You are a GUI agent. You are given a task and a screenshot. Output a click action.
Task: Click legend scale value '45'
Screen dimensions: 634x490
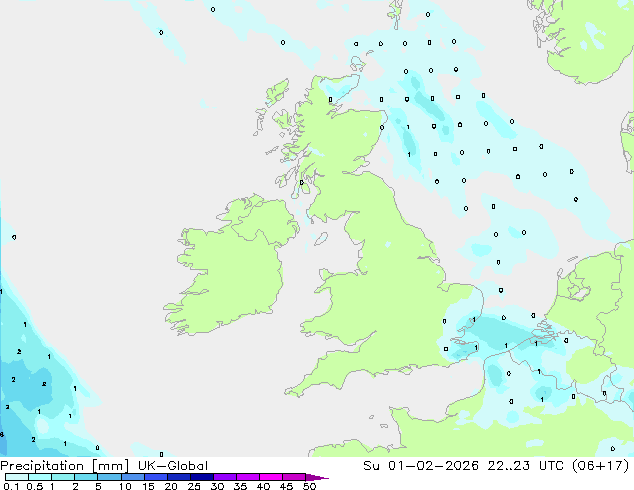[x=287, y=486]
